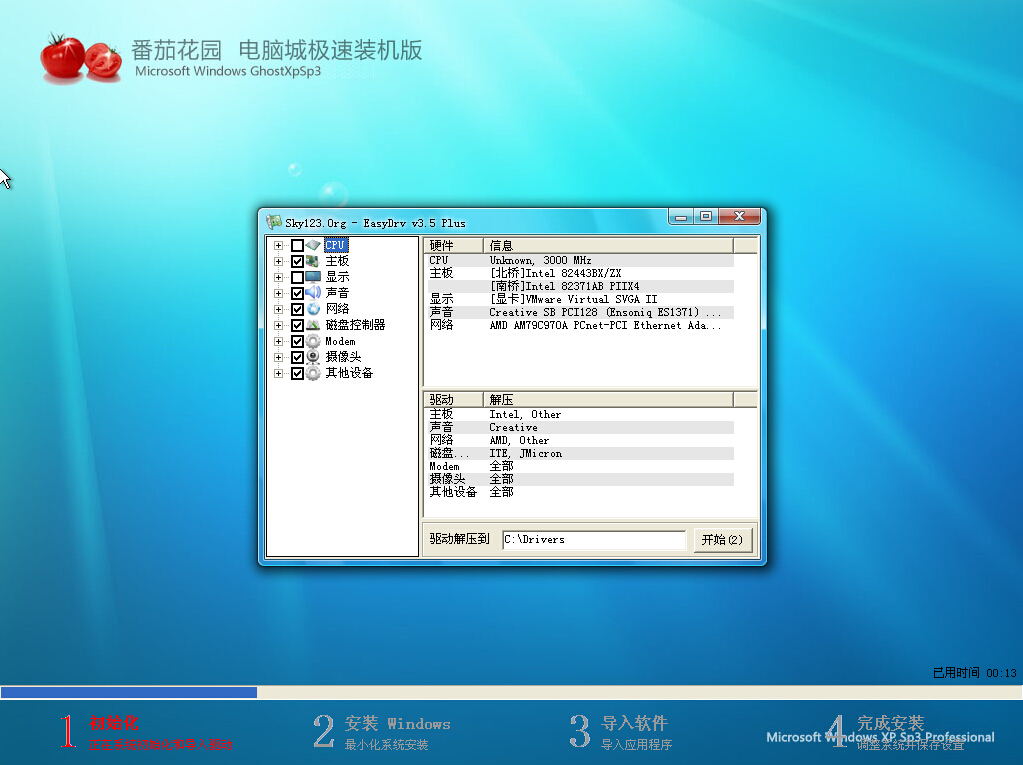Expand the 声音 tree node

pyautogui.click(x=279, y=293)
